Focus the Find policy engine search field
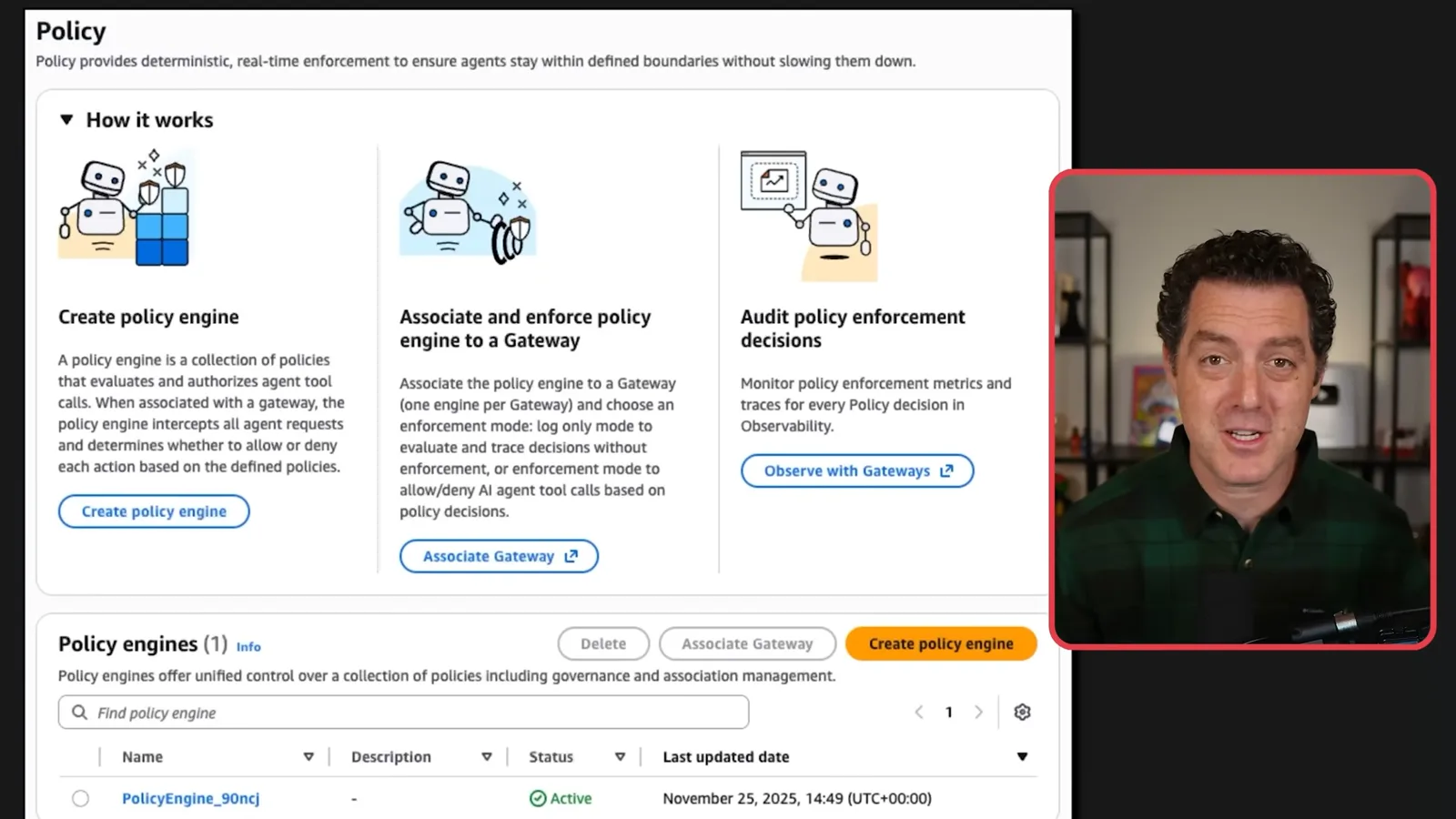The height and width of the screenshot is (819, 1456). click(403, 713)
